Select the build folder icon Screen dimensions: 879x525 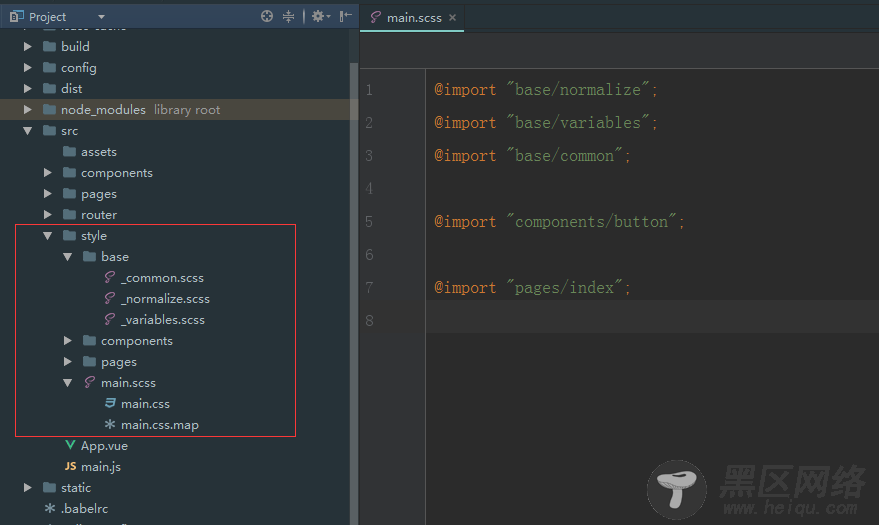[49, 46]
